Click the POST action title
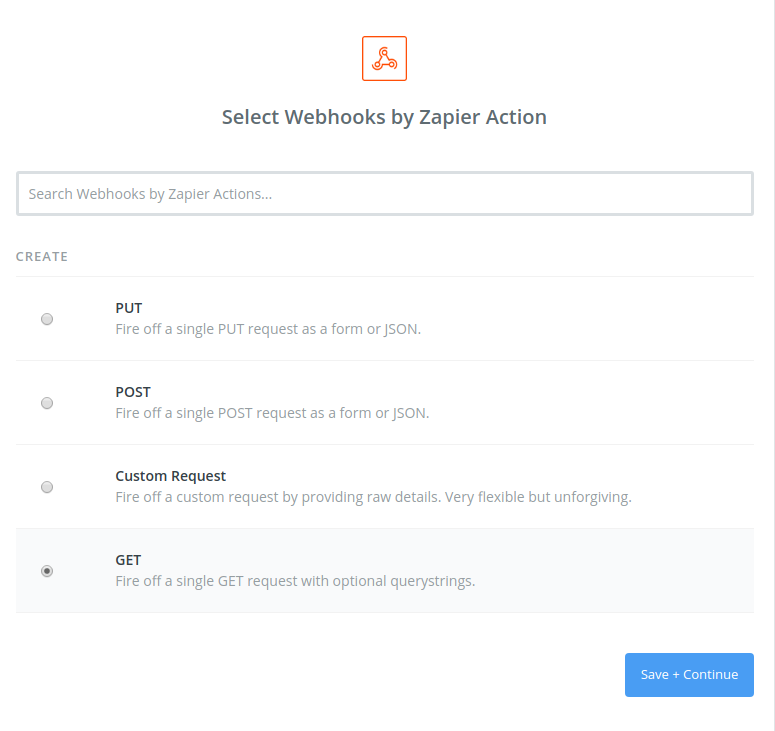The height and width of the screenshot is (731, 775). (133, 392)
